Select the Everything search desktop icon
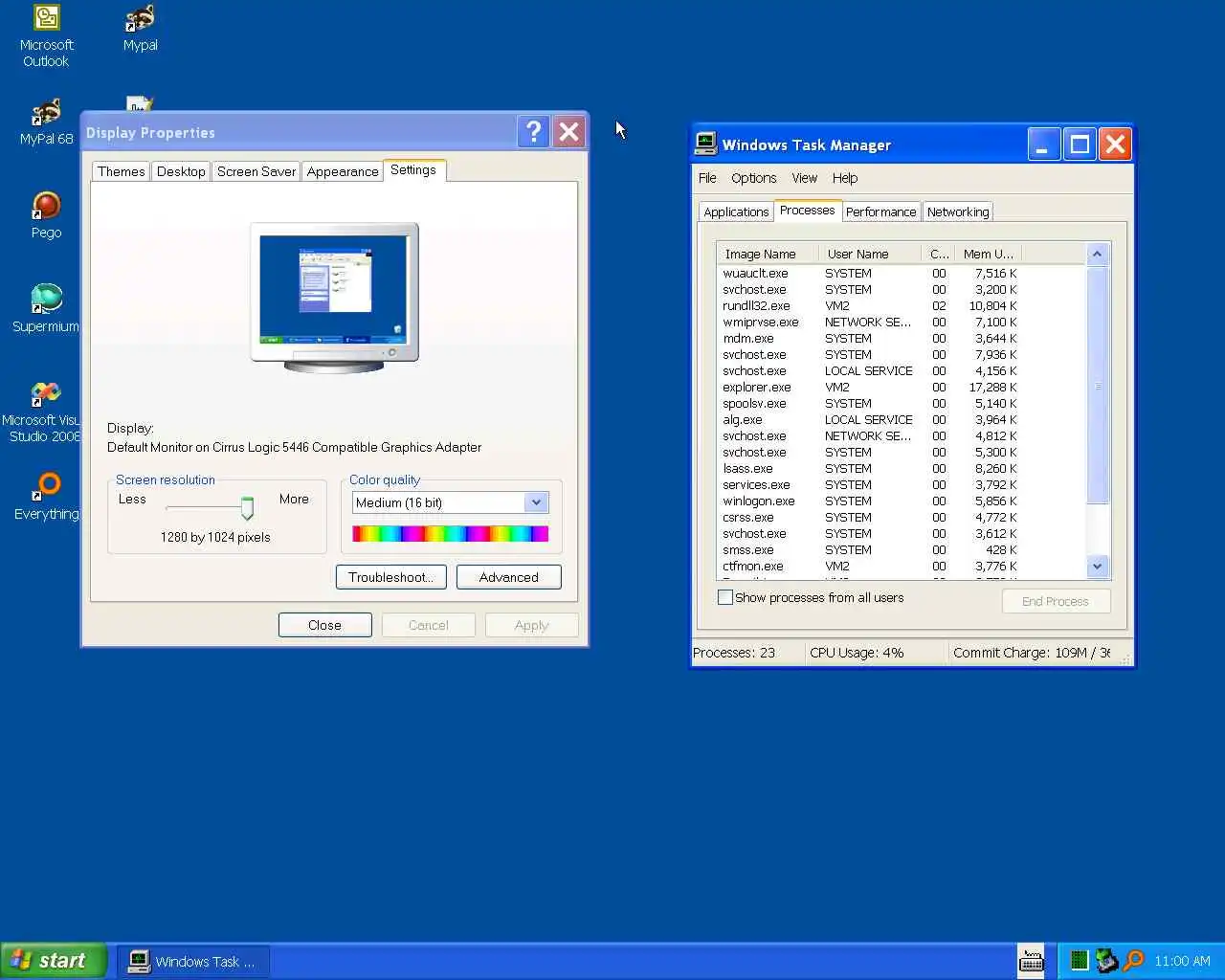 coord(46,497)
